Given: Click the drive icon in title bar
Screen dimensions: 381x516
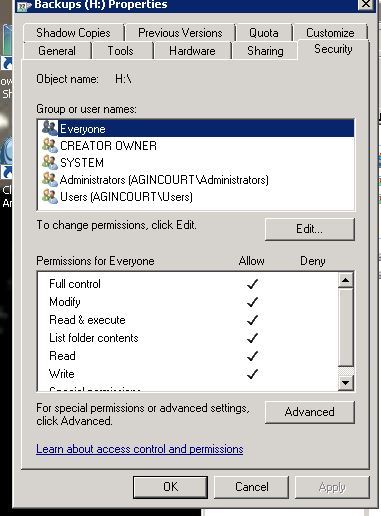Looking at the screenshot, I should coord(23,6).
